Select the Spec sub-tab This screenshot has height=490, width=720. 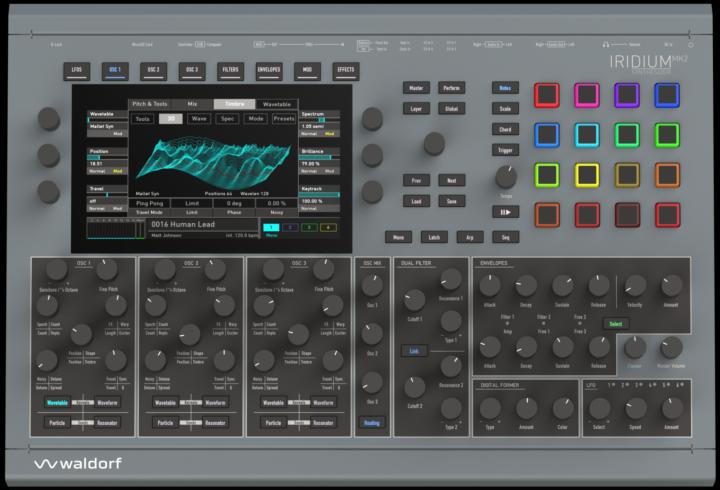coord(227,119)
